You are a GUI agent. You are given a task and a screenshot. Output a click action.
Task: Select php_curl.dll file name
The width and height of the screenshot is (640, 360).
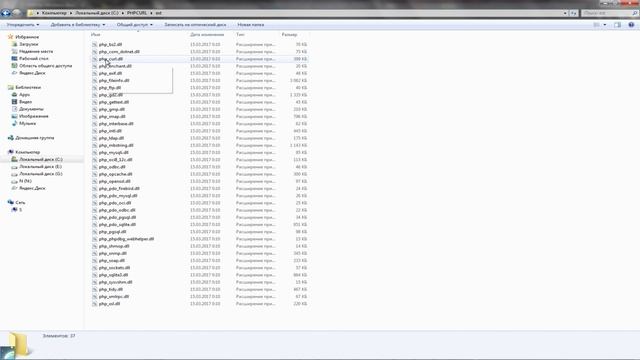[x=111, y=59]
